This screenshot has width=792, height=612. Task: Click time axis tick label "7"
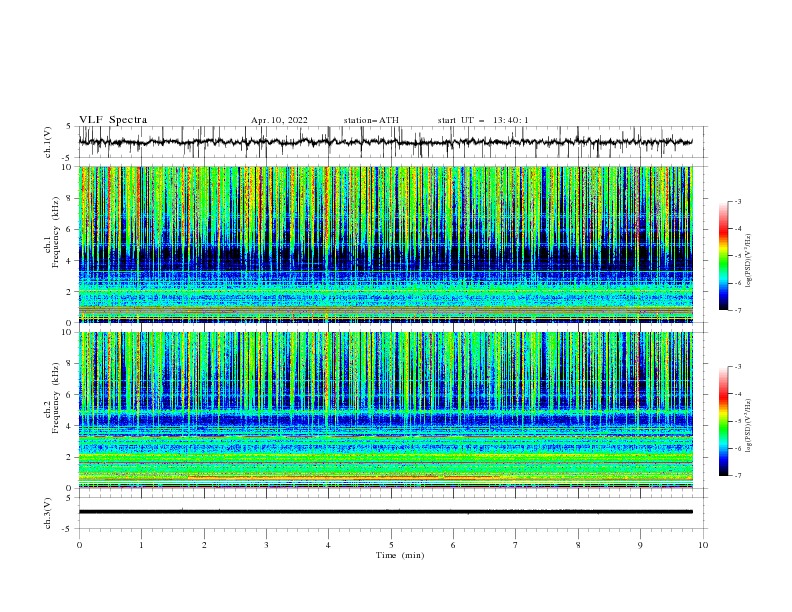(516, 545)
